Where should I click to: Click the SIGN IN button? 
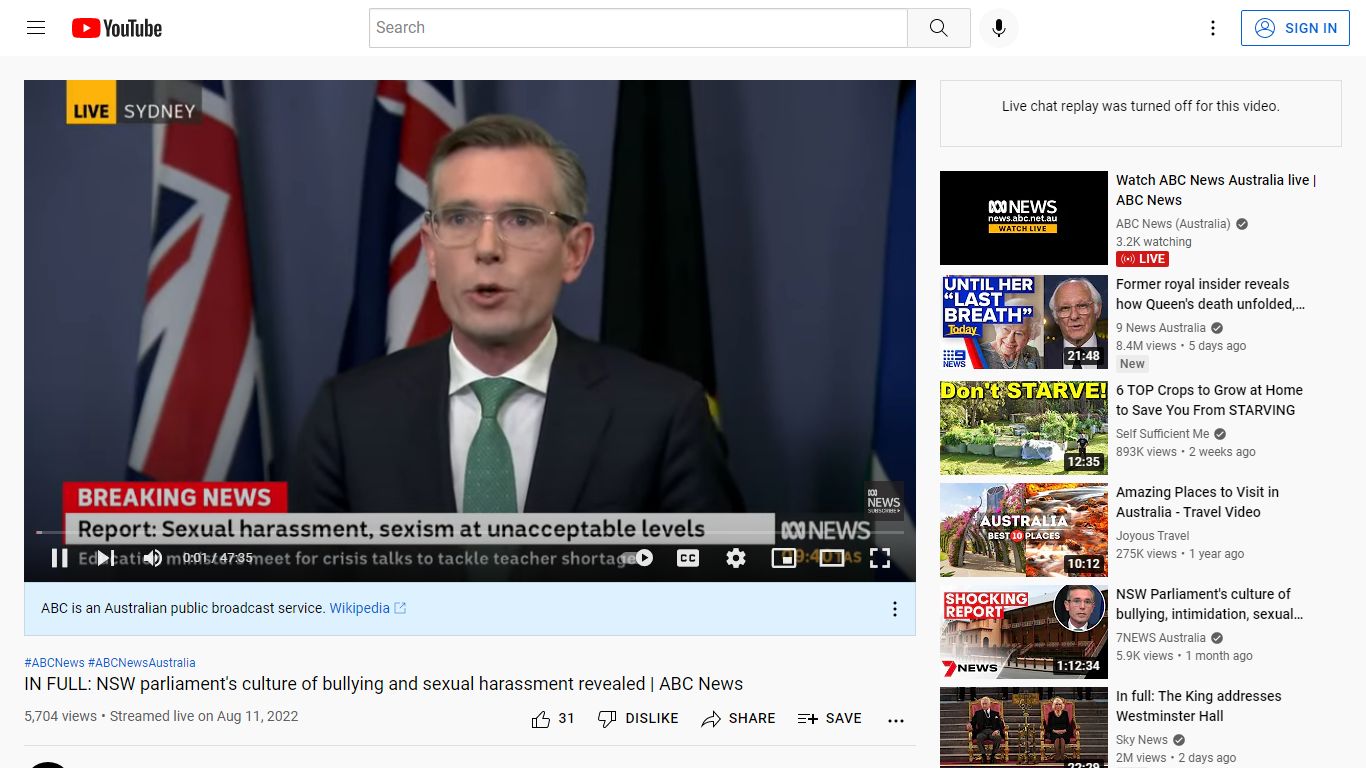coord(1295,28)
